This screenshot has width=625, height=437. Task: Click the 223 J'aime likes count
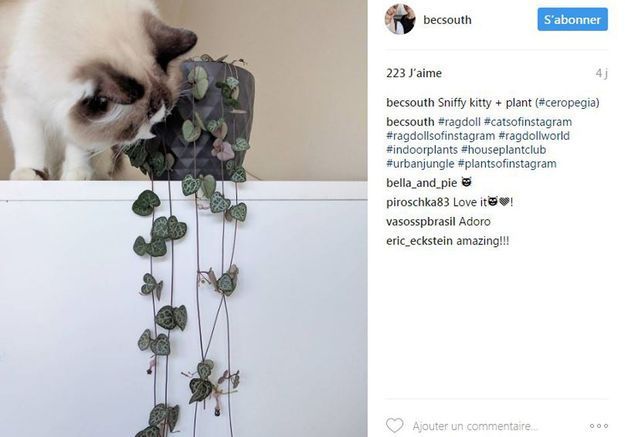point(414,73)
